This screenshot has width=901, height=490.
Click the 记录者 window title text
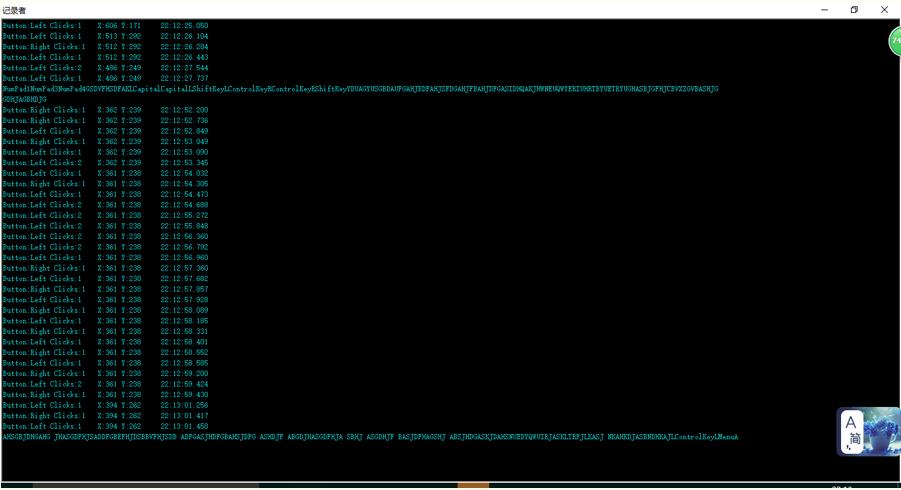[14, 10]
